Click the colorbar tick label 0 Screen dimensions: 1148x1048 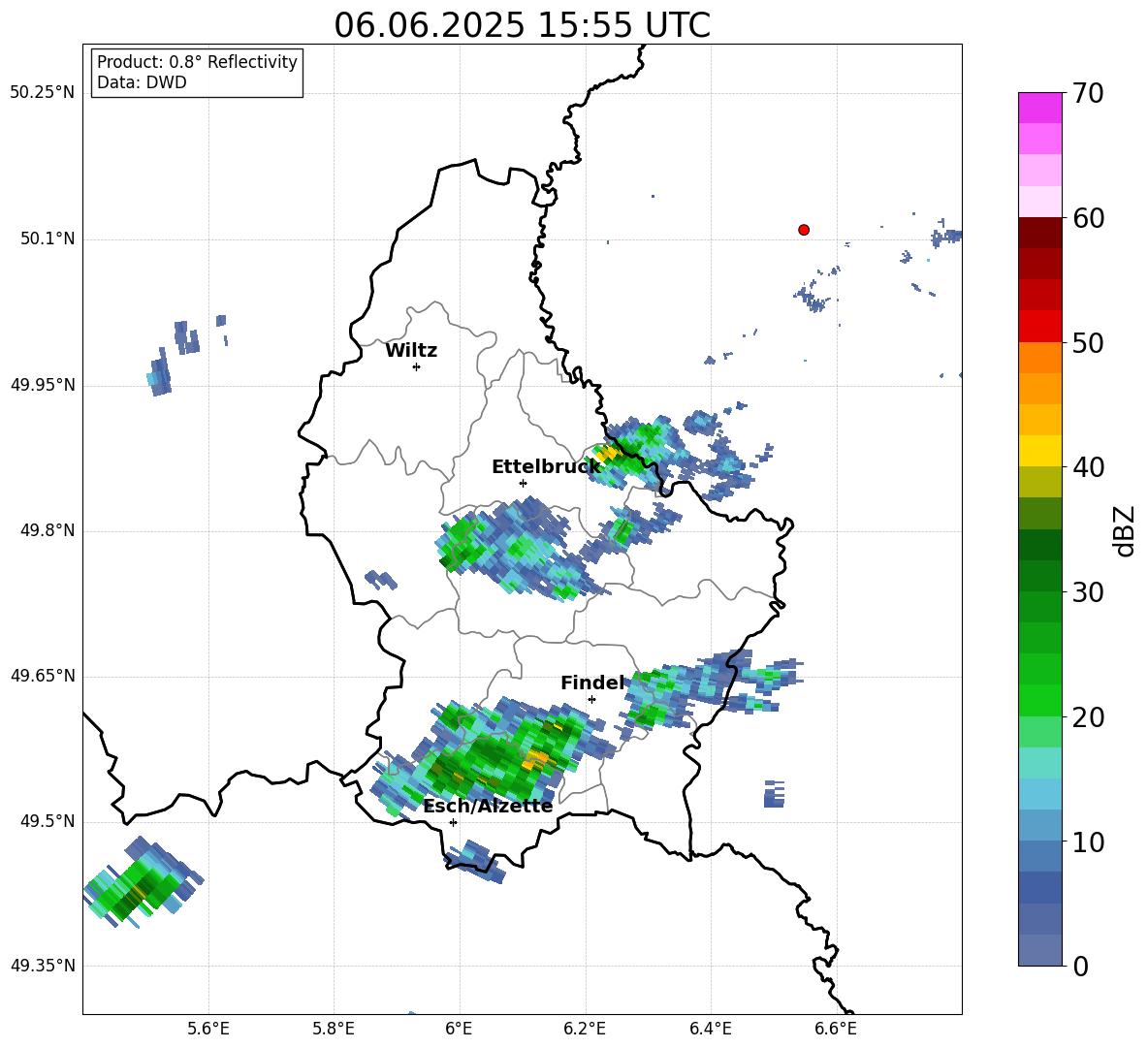click(x=1080, y=967)
